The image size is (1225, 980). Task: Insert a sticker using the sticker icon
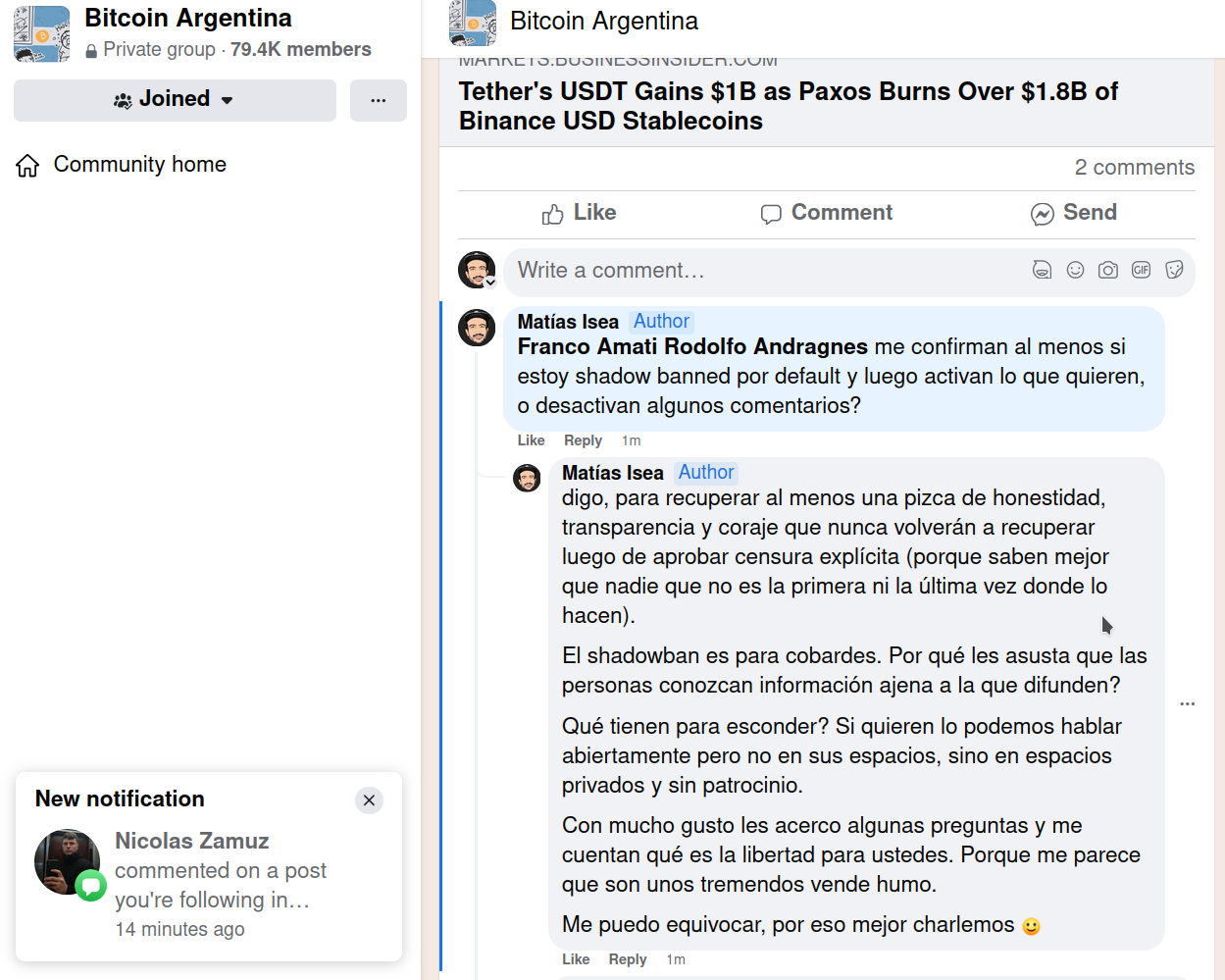coord(1174,270)
